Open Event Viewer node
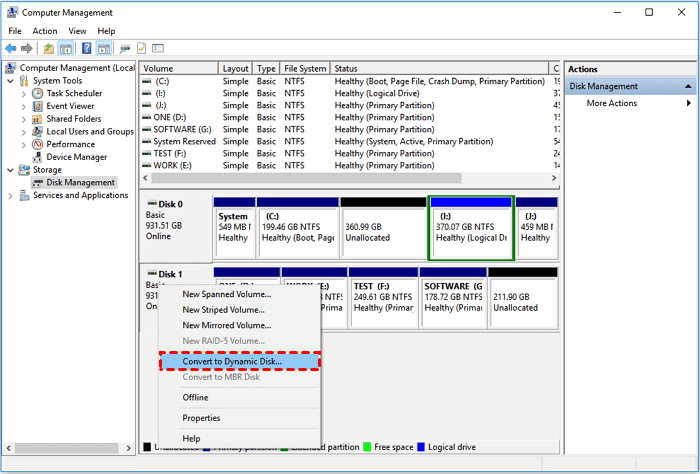The image size is (700, 474). [70, 106]
